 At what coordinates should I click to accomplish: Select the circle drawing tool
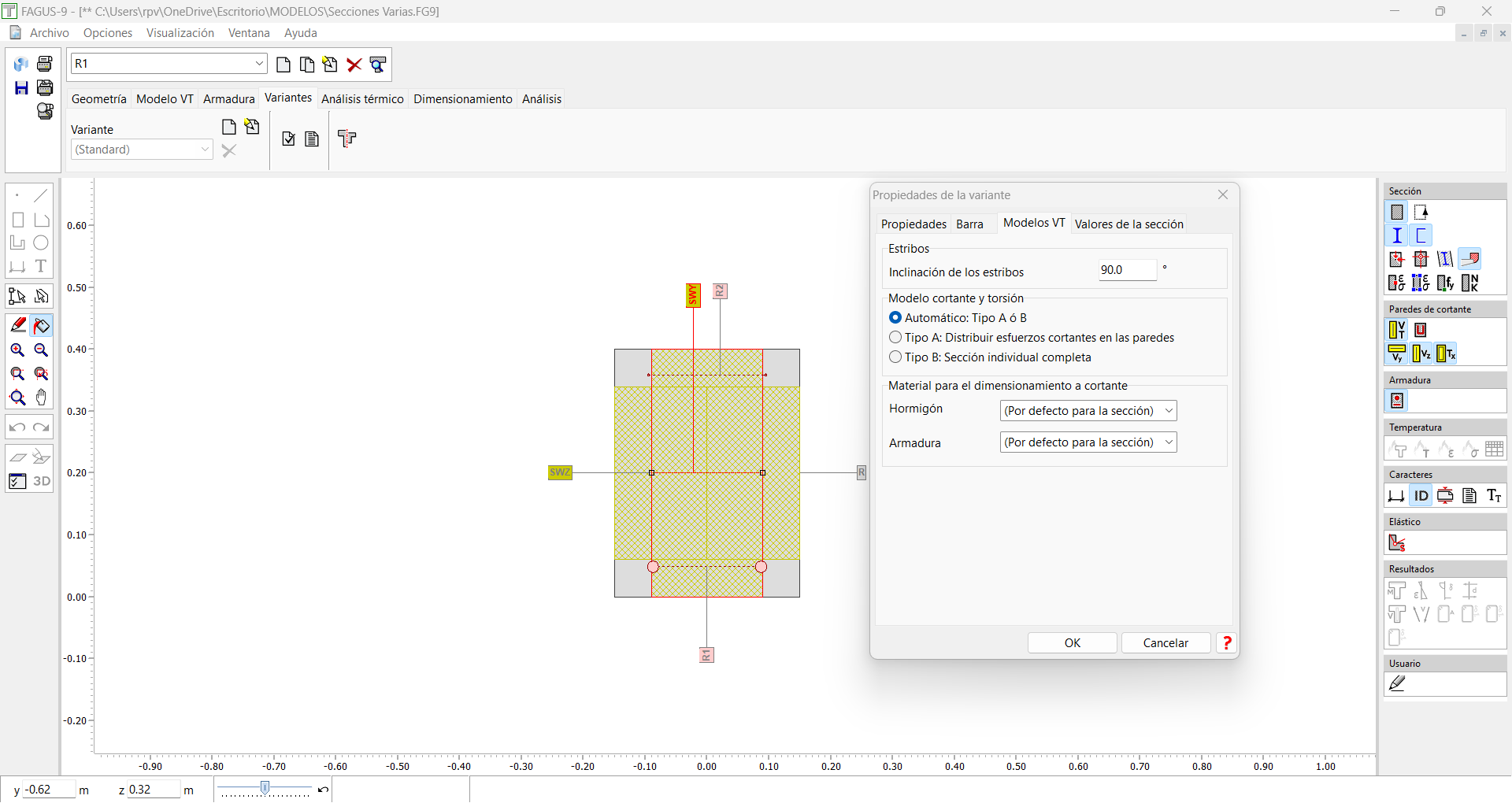(41, 242)
